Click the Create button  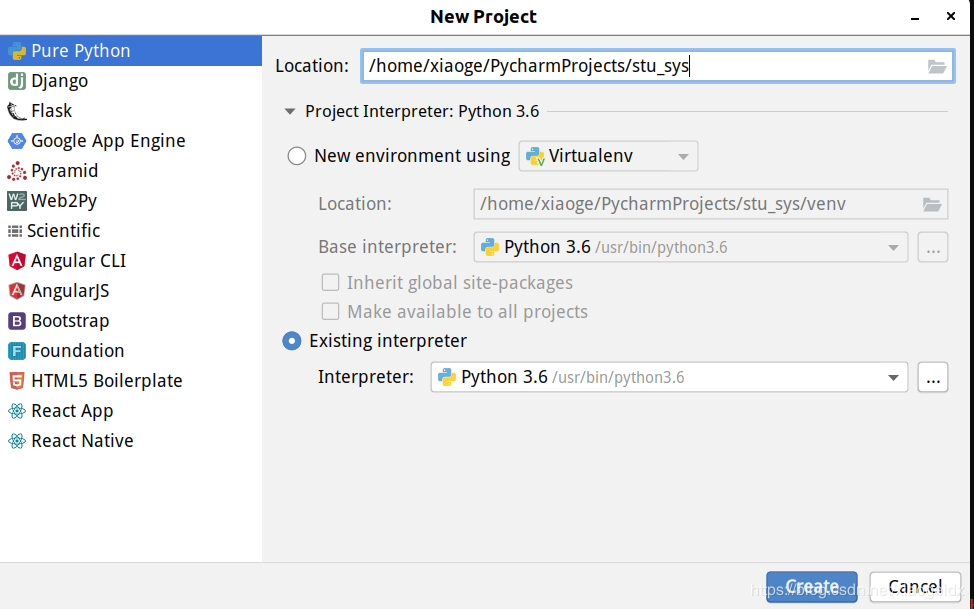click(x=812, y=587)
